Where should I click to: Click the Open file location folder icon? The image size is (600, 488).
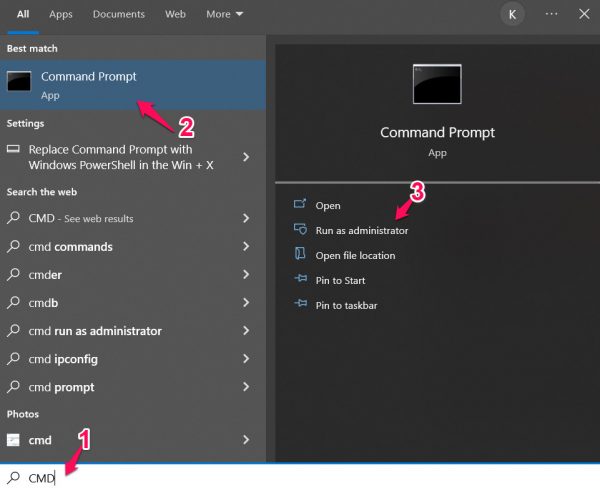[x=299, y=255]
